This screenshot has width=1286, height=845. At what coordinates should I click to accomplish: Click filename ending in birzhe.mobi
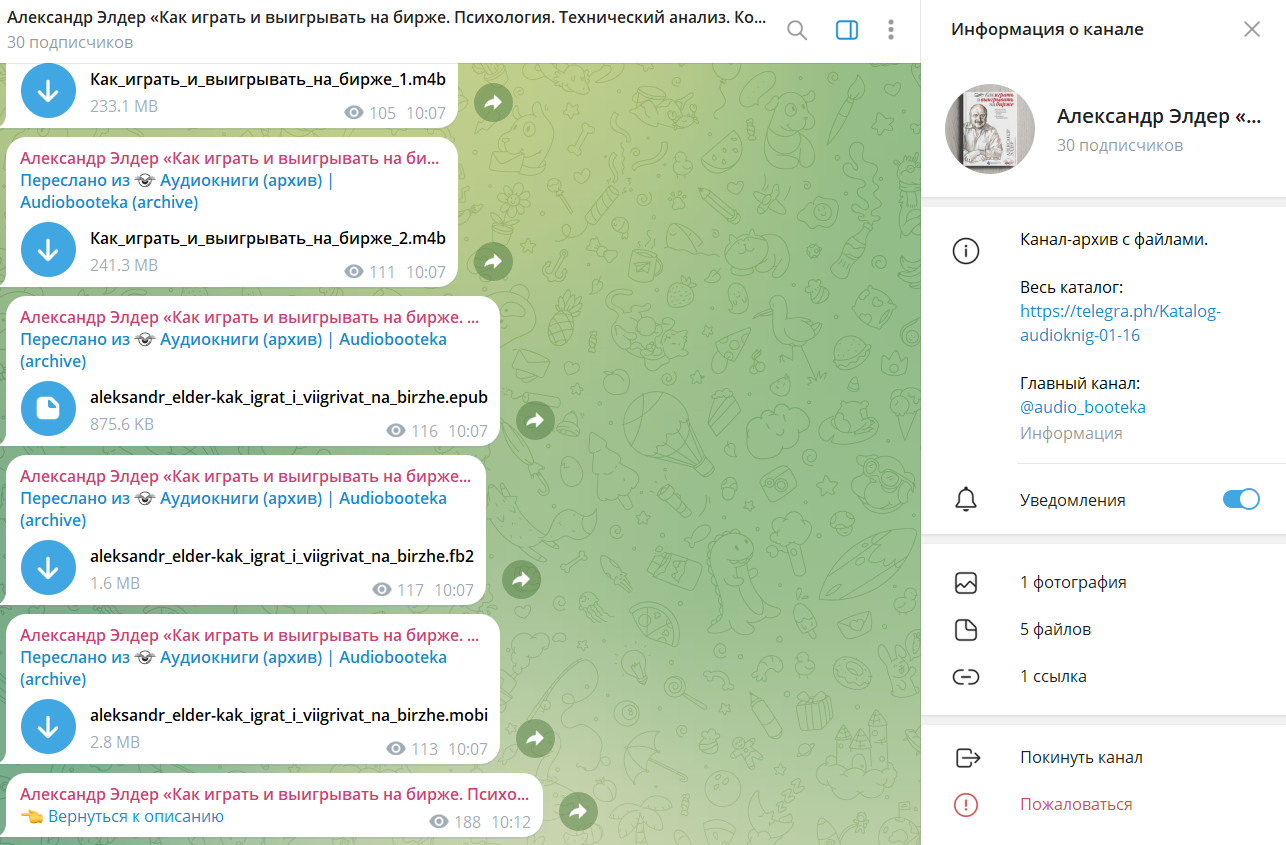289,715
